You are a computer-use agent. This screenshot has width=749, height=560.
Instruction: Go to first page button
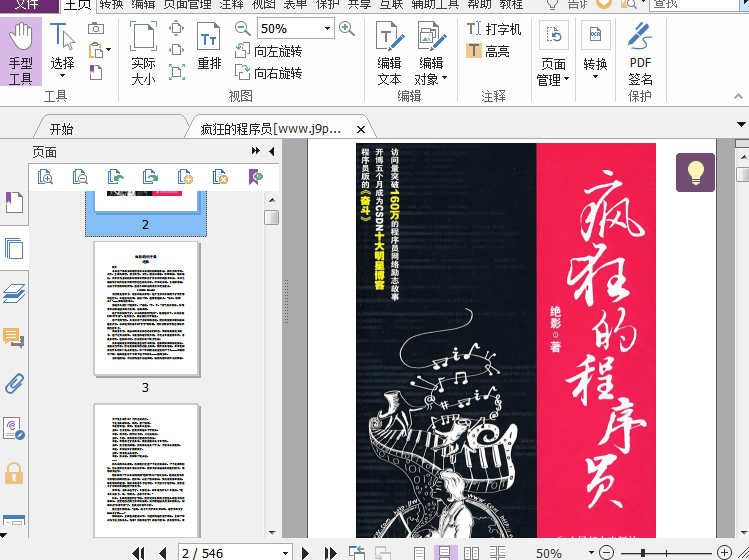click(x=138, y=553)
